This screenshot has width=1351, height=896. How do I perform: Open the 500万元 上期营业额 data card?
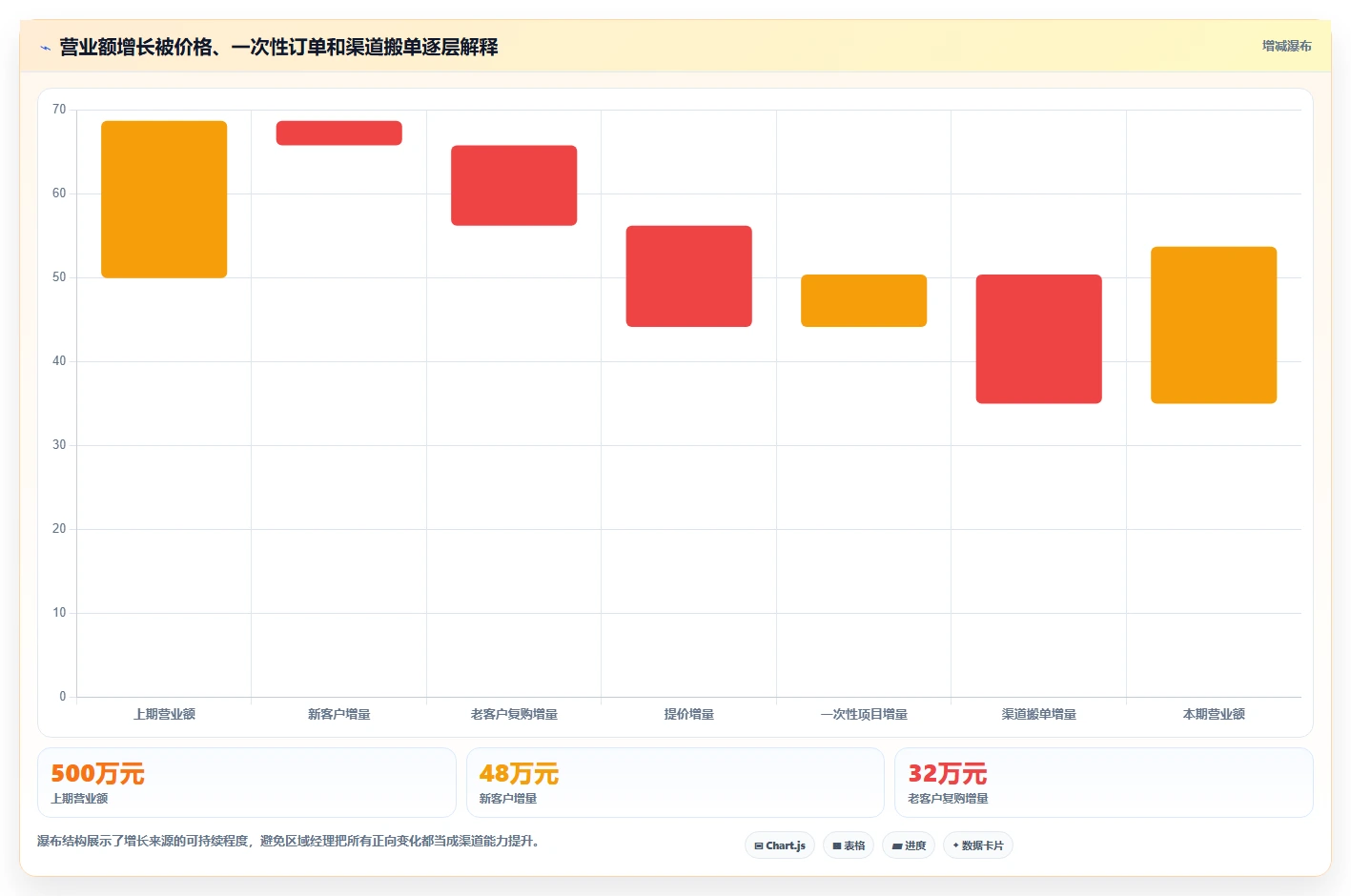[x=247, y=783]
